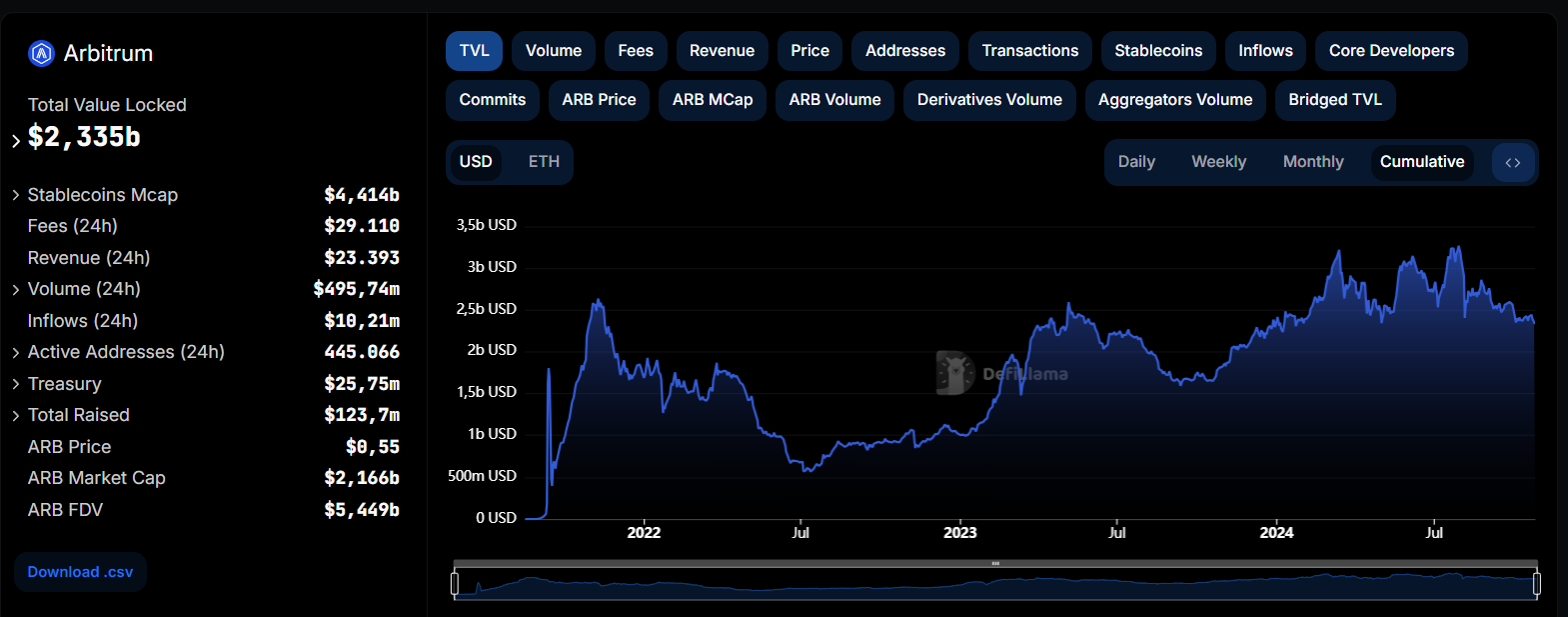Click the left range slider handle
The width and height of the screenshot is (1568, 617).
click(455, 583)
